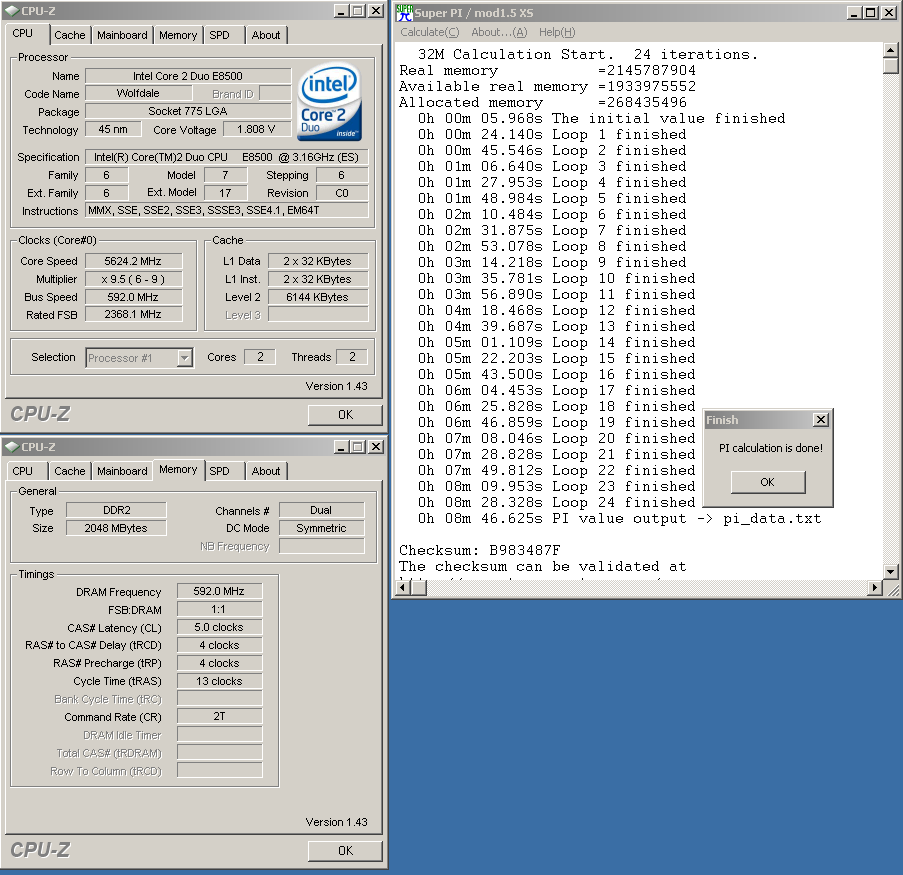Maximize the Super PI window
903x875 pixels.
point(871,12)
